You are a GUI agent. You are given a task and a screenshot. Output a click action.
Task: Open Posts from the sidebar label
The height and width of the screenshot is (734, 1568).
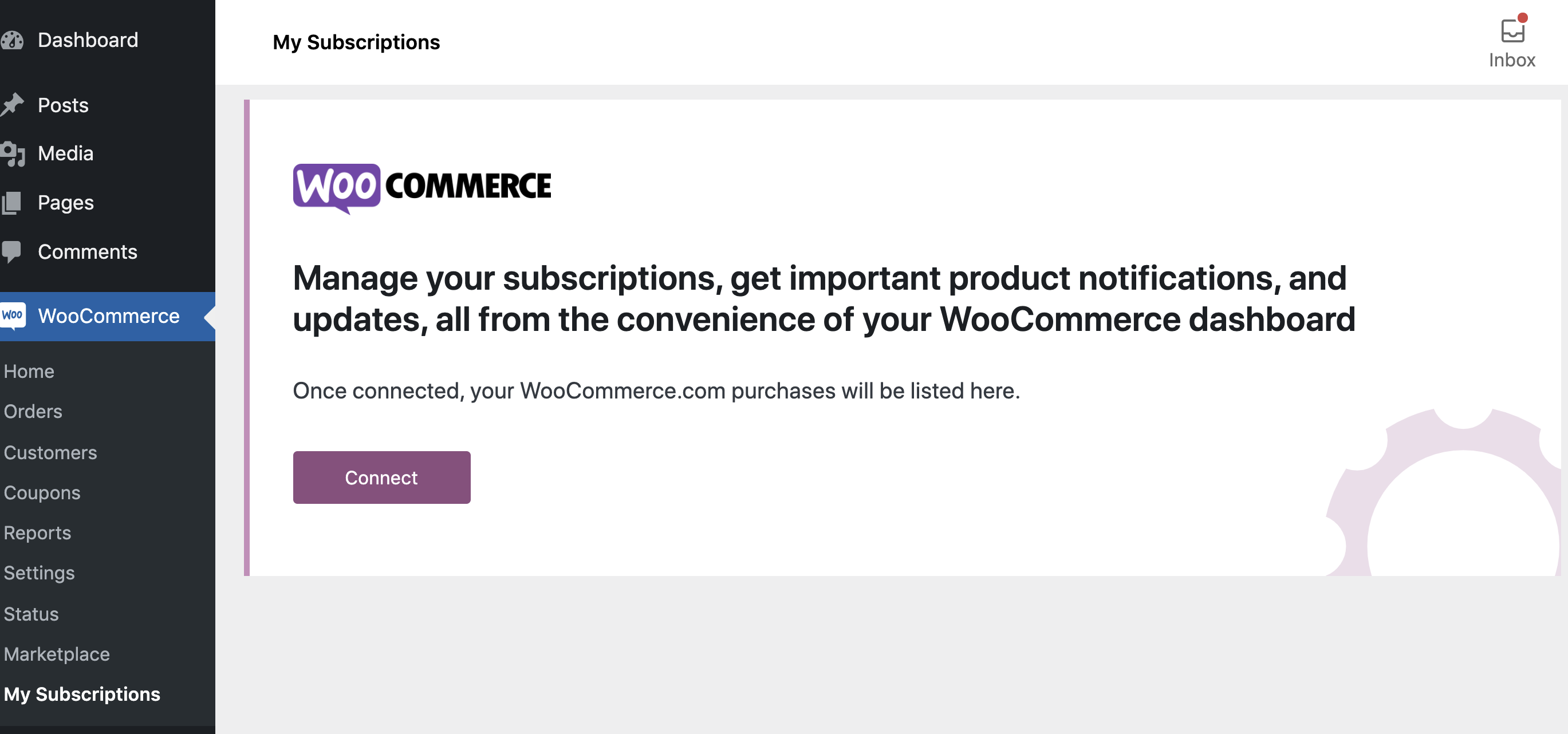[x=62, y=104]
